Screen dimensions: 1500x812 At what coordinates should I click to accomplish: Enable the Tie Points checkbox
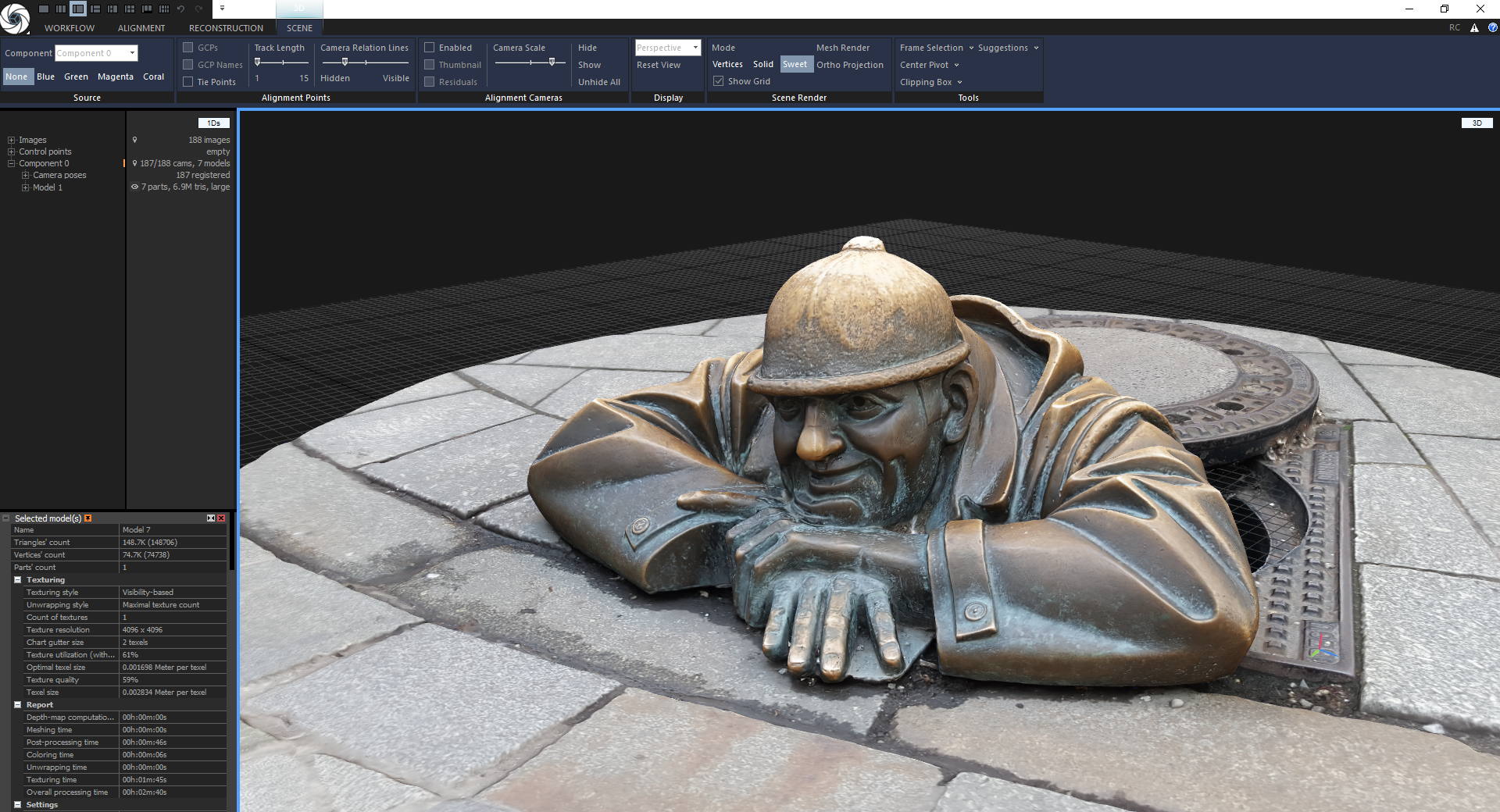coord(188,82)
